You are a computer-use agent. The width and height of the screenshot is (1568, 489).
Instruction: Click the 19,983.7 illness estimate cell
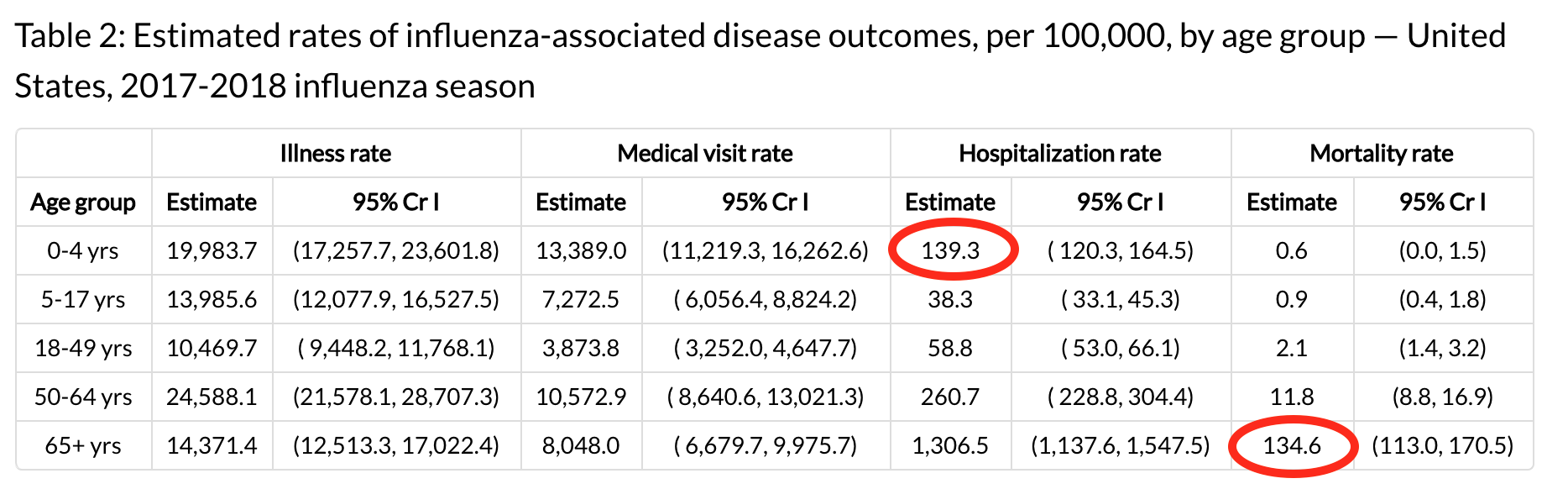point(212,250)
